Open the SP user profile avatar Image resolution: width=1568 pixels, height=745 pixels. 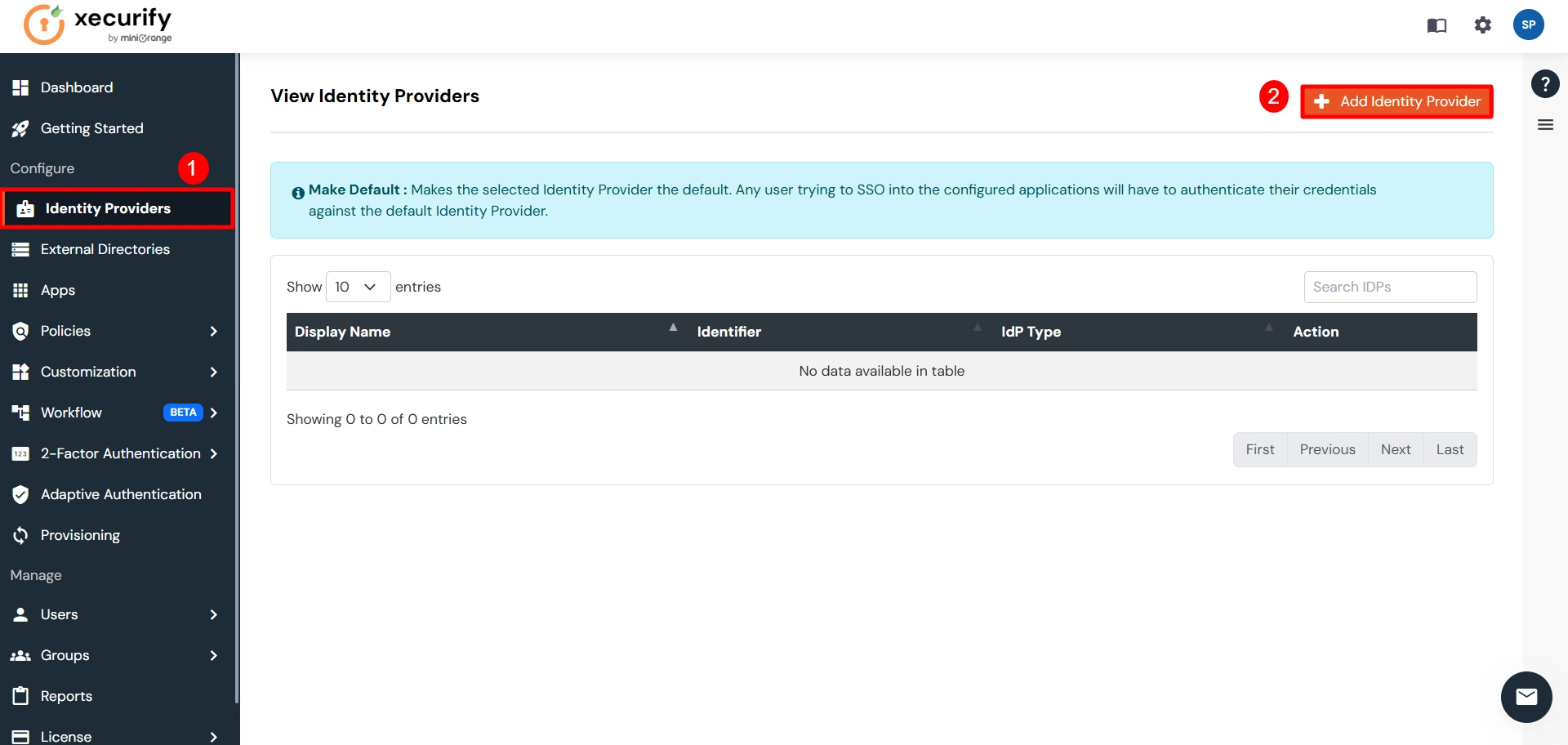[1528, 25]
